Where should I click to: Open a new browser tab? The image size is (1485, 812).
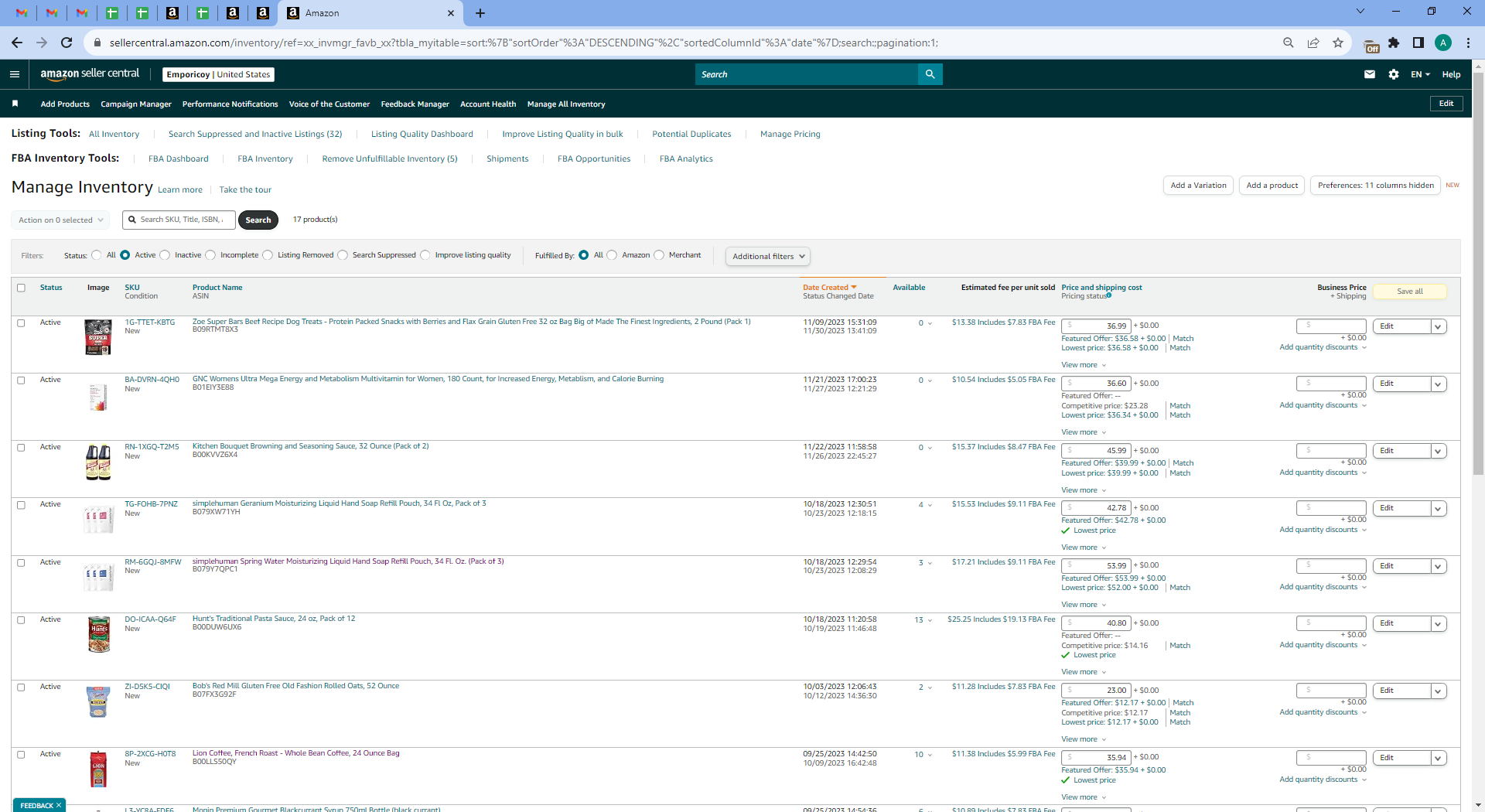point(480,13)
